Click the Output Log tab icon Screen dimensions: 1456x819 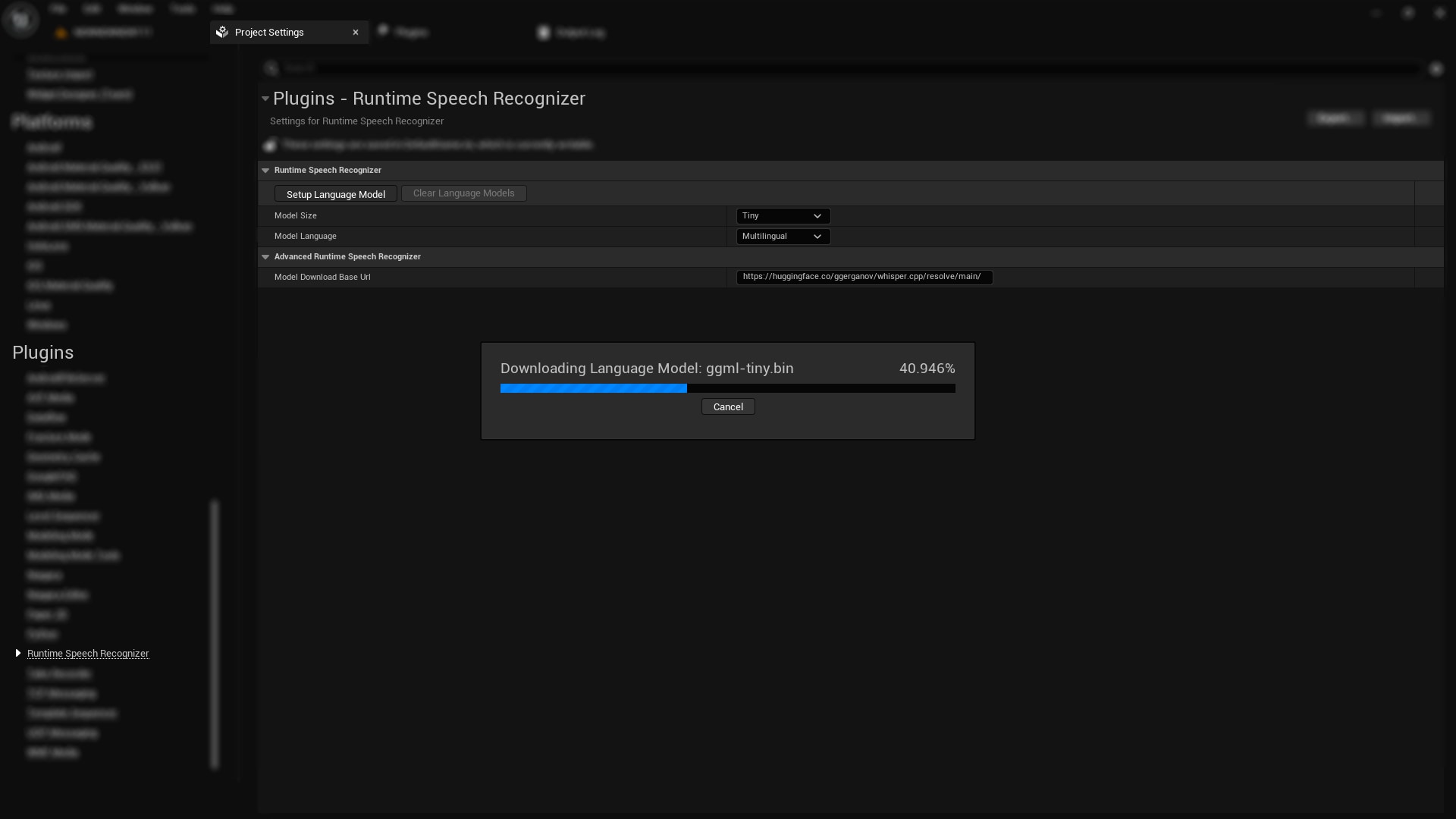pyautogui.click(x=544, y=32)
